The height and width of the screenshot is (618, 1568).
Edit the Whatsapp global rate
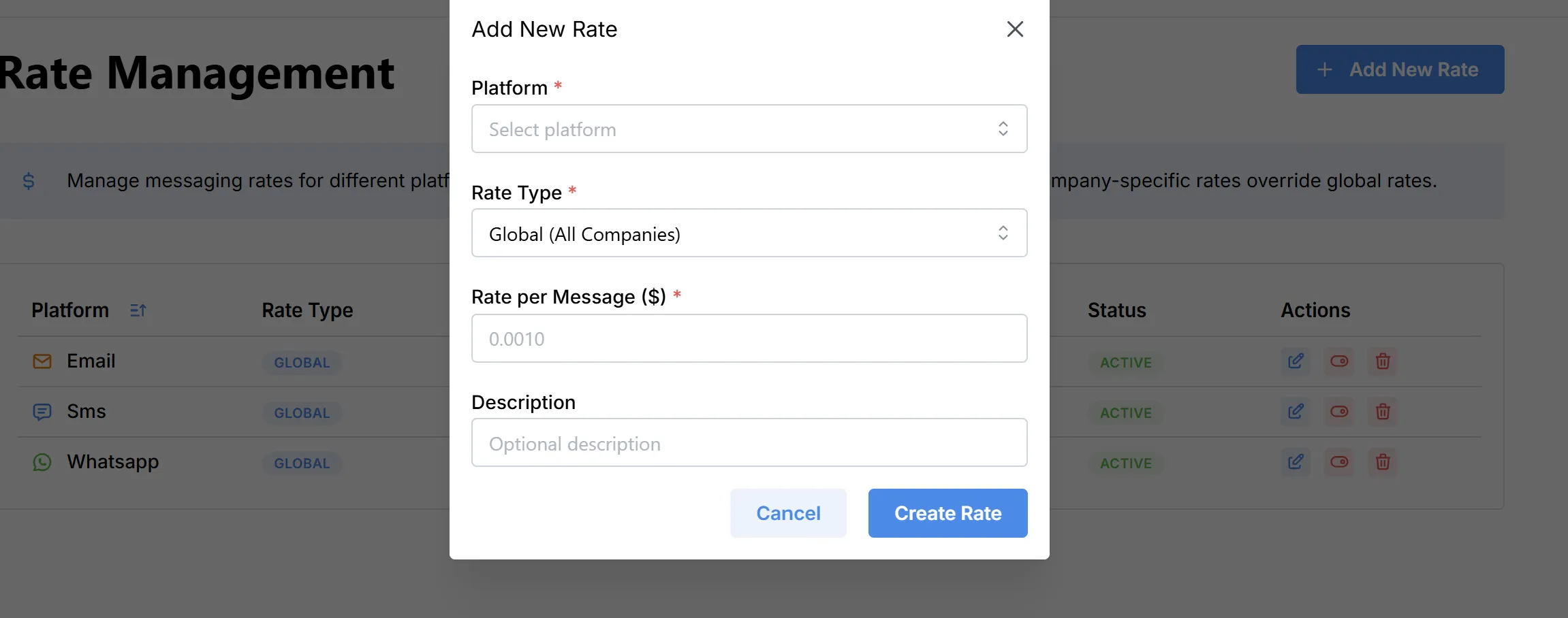coord(1296,462)
